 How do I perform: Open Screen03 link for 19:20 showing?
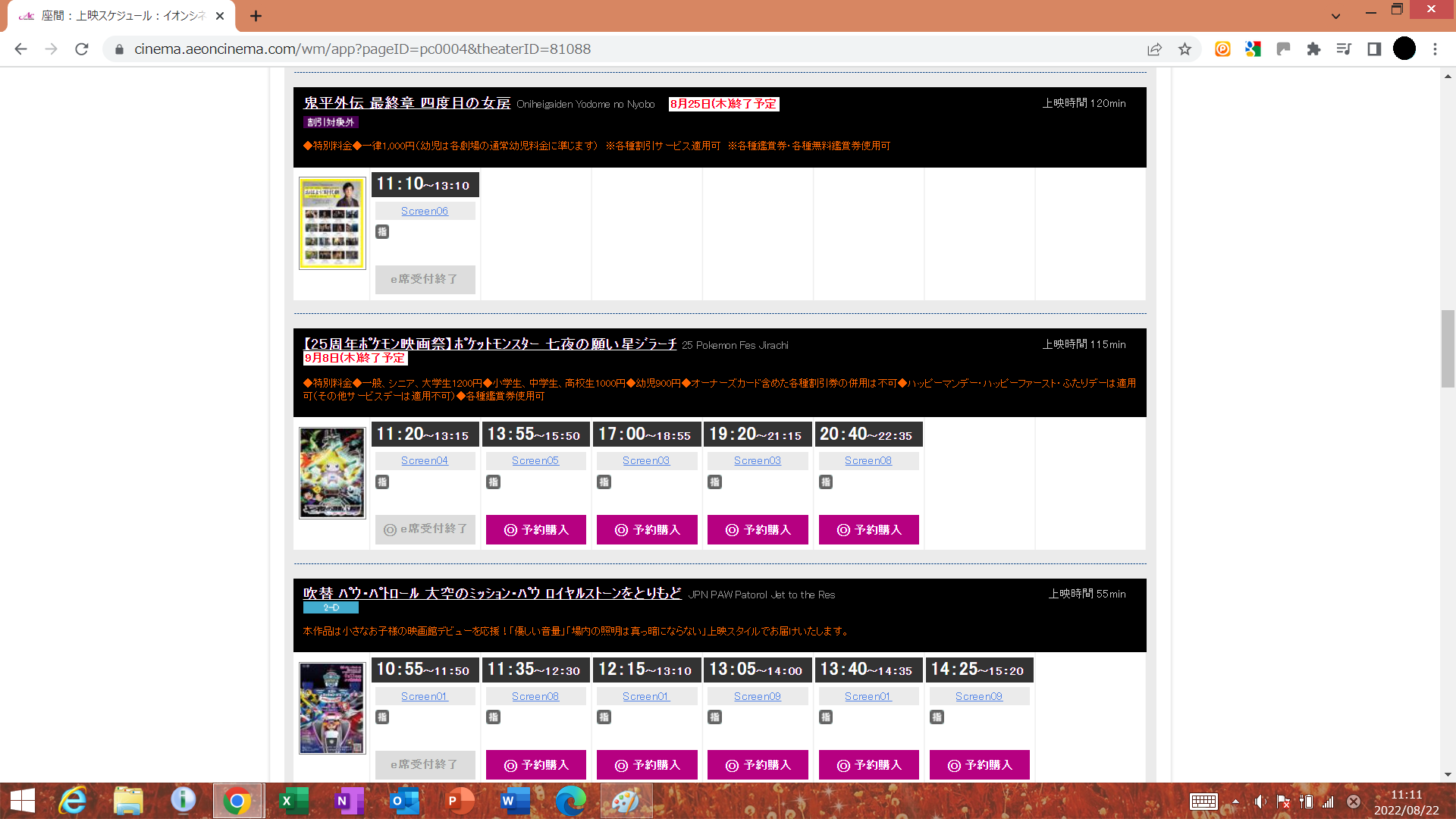point(758,460)
